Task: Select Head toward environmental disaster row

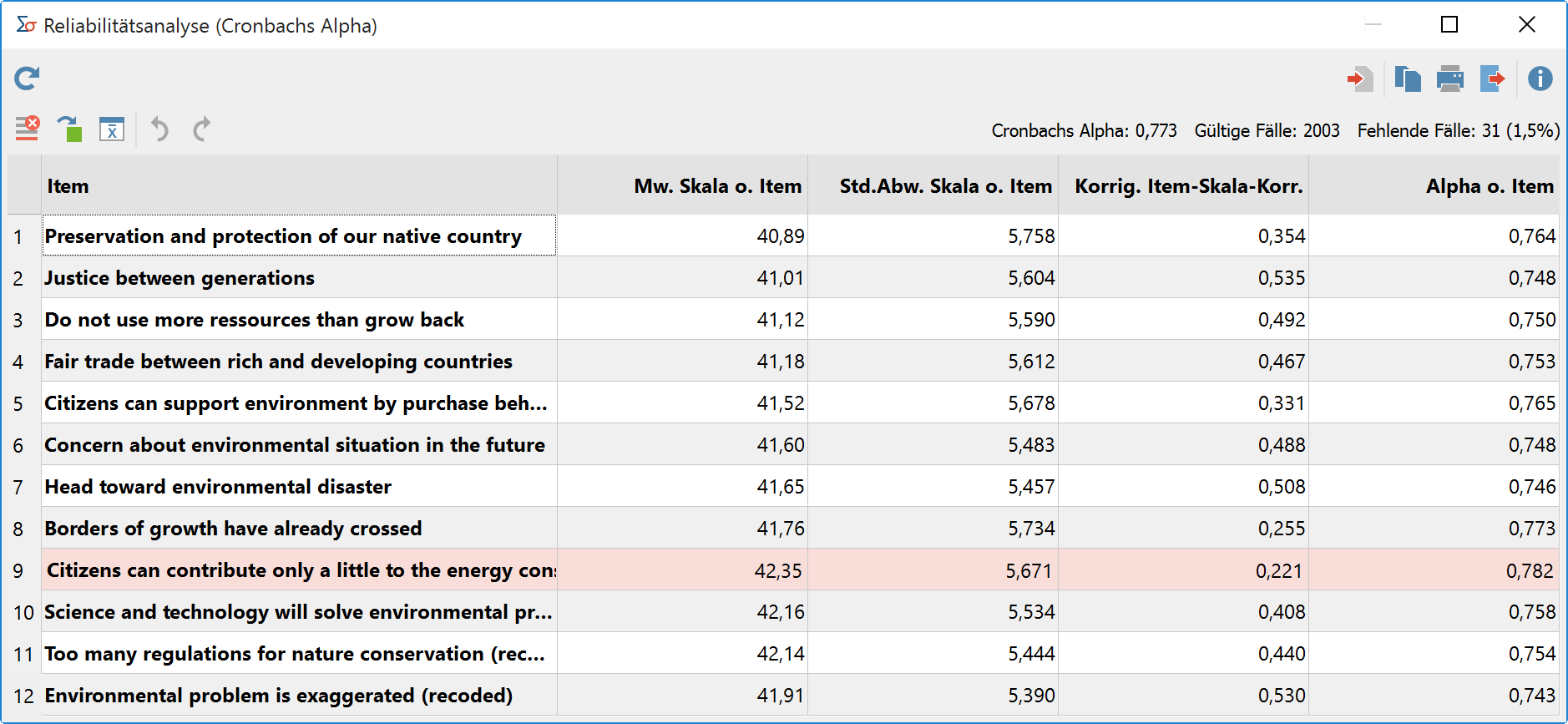Action: [784, 486]
